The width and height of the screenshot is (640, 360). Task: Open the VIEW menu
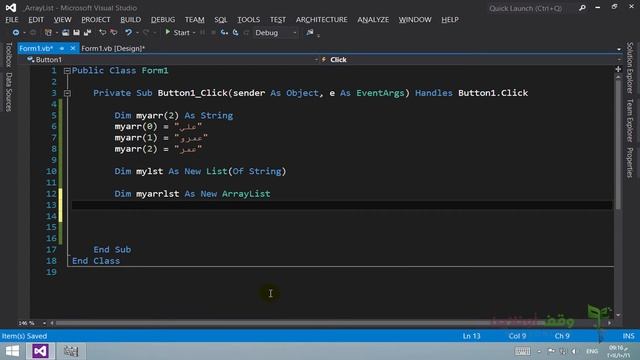click(62, 20)
